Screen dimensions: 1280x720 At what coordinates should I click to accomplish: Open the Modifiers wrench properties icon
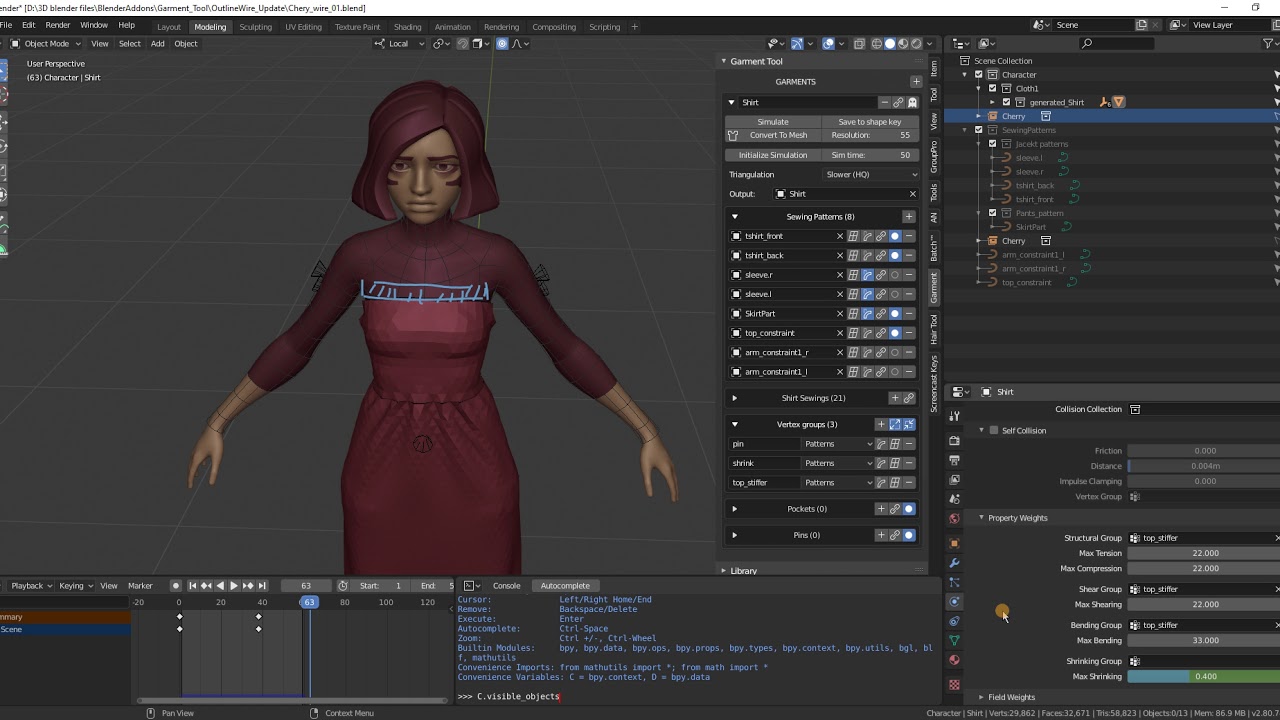pos(954,563)
